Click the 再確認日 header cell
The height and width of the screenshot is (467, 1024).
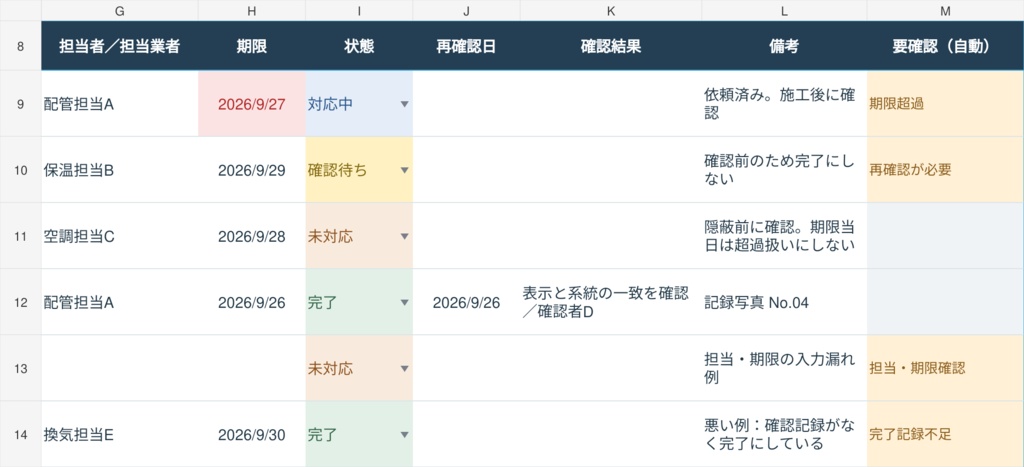tap(466, 46)
